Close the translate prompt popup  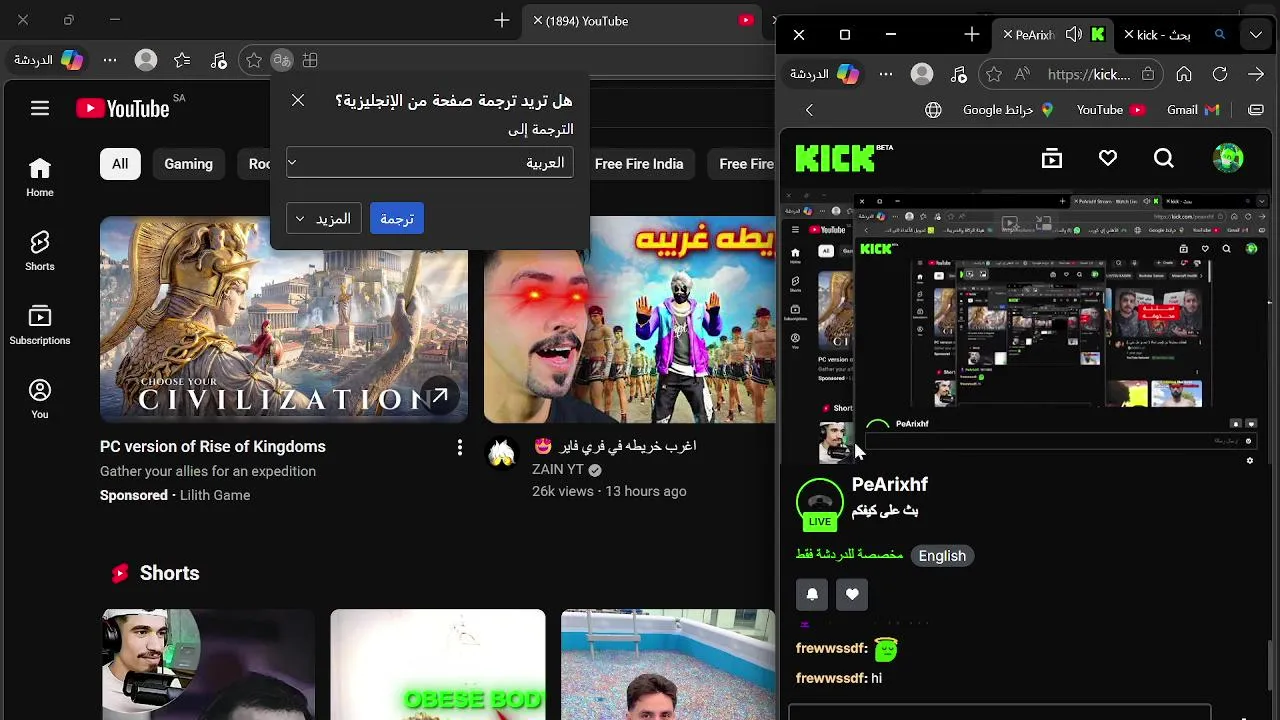[298, 100]
